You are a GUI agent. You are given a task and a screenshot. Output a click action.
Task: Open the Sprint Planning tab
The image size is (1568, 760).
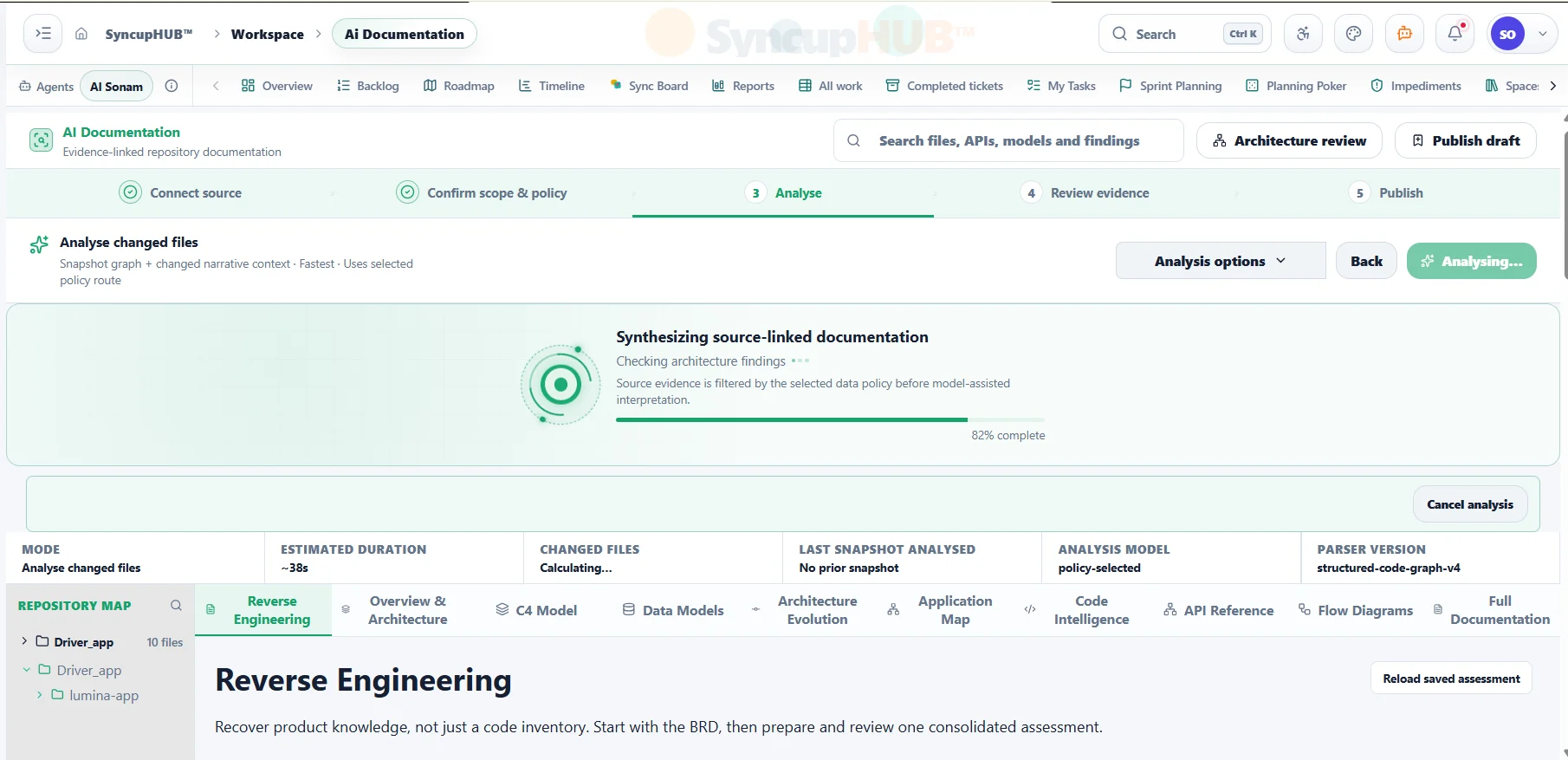click(x=1170, y=86)
